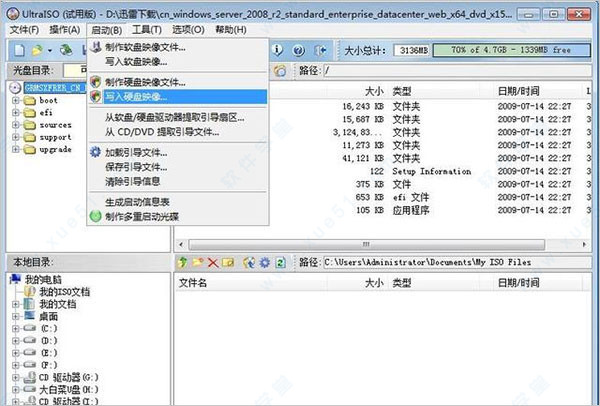Expand the boot folder in the tree
Viewport: 600px width, 406px height.
pyautogui.click(x=17, y=101)
